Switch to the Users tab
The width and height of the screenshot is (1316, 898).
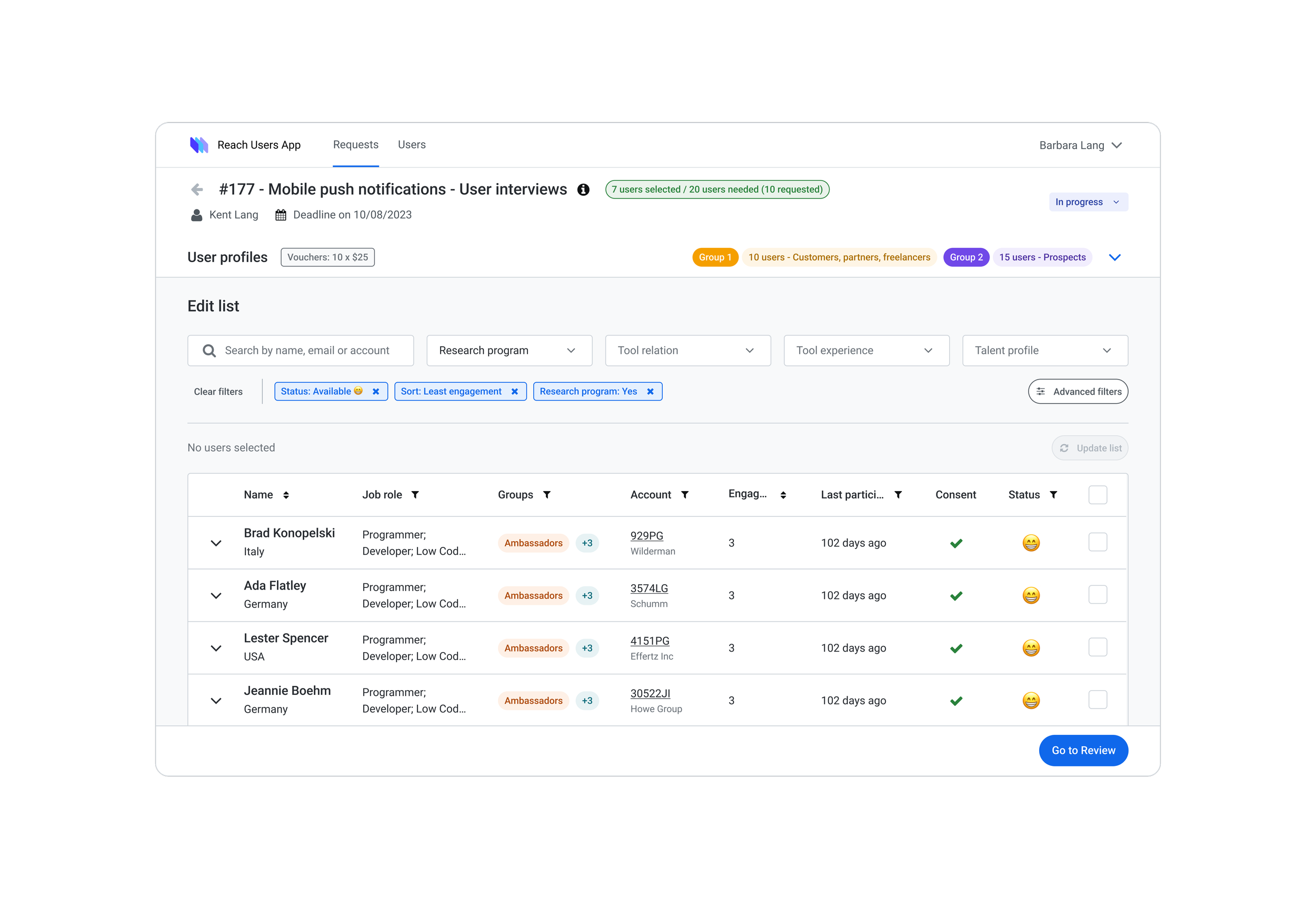(x=412, y=145)
